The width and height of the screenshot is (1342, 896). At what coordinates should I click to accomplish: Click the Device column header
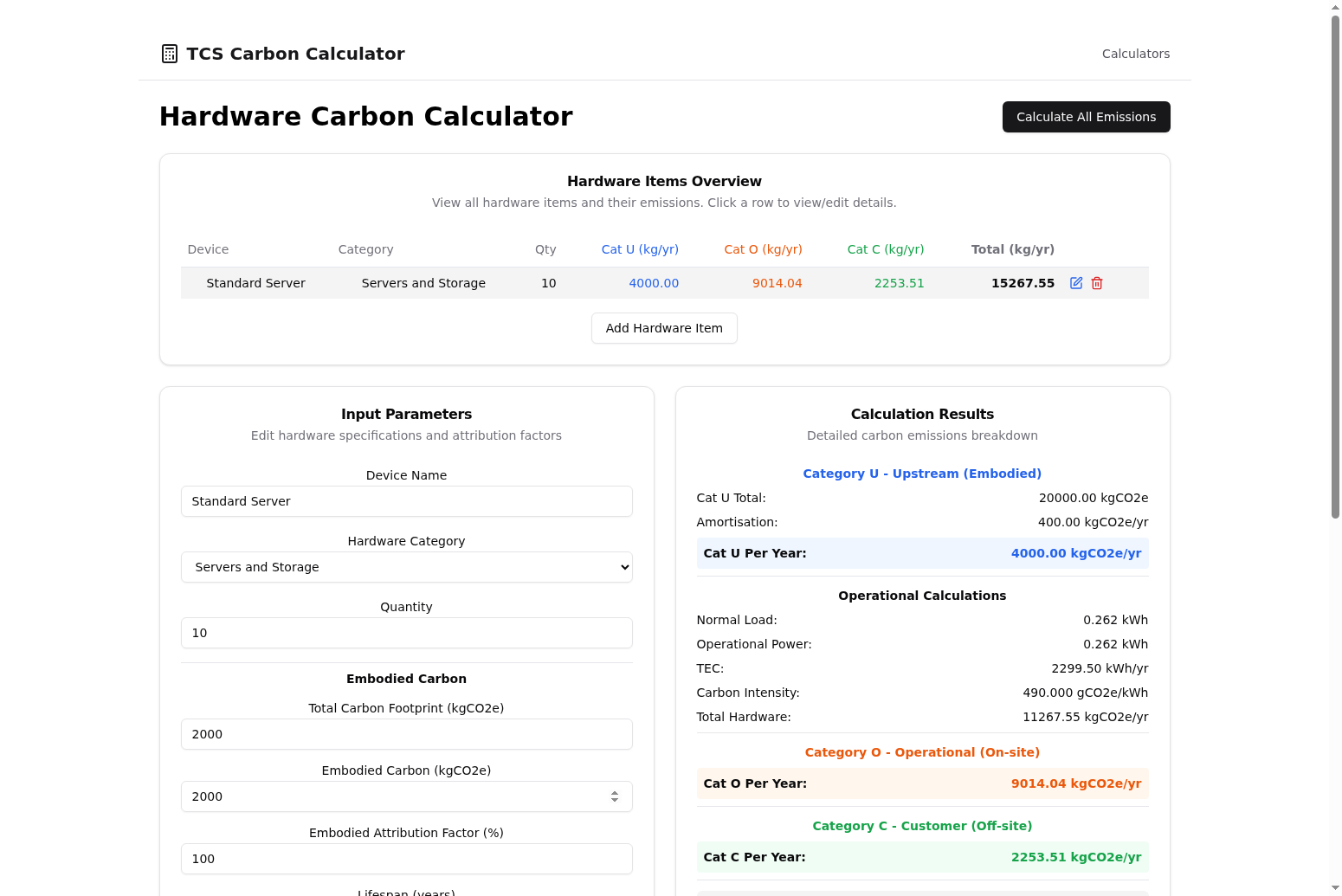(x=208, y=249)
